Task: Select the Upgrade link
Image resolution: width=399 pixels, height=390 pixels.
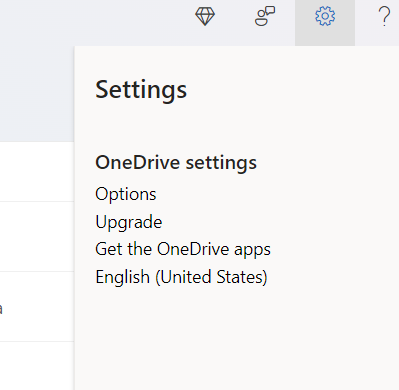Action: [129, 222]
